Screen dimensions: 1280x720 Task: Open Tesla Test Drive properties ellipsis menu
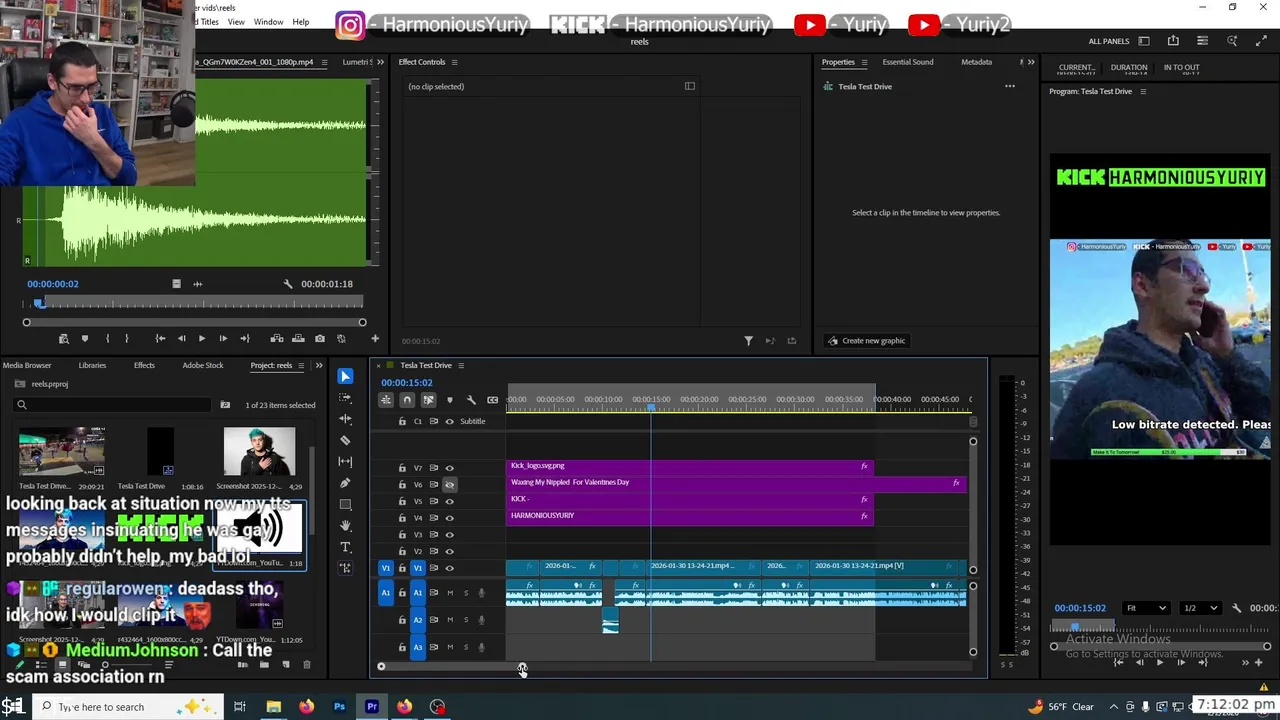[x=1010, y=86]
